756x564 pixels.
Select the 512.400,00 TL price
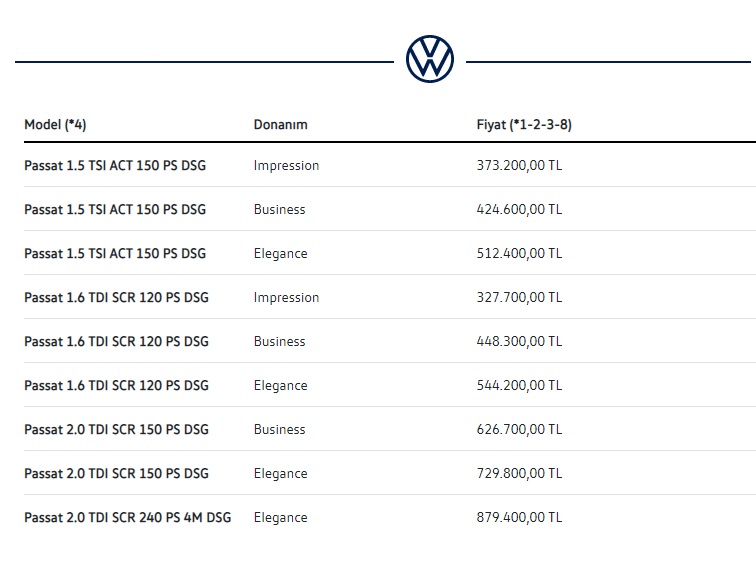pyautogui.click(x=519, y=254)
